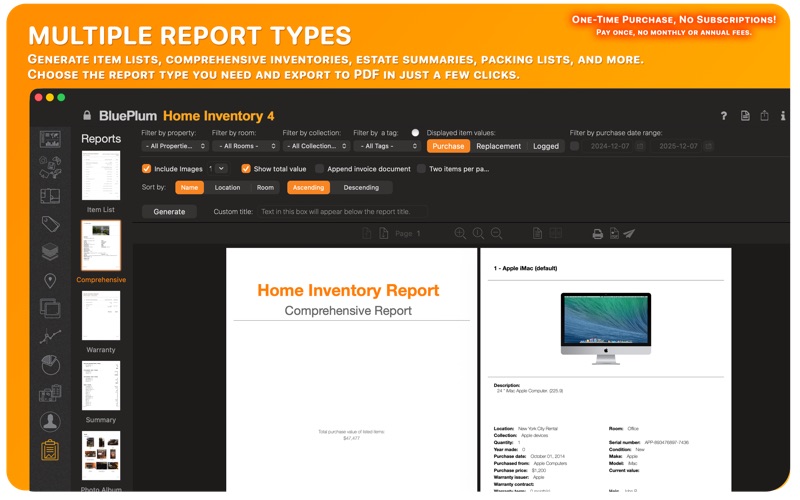Click the Apple iMac image in preview
The width and height of the screenshot is (800, 500).
point(606,329)
